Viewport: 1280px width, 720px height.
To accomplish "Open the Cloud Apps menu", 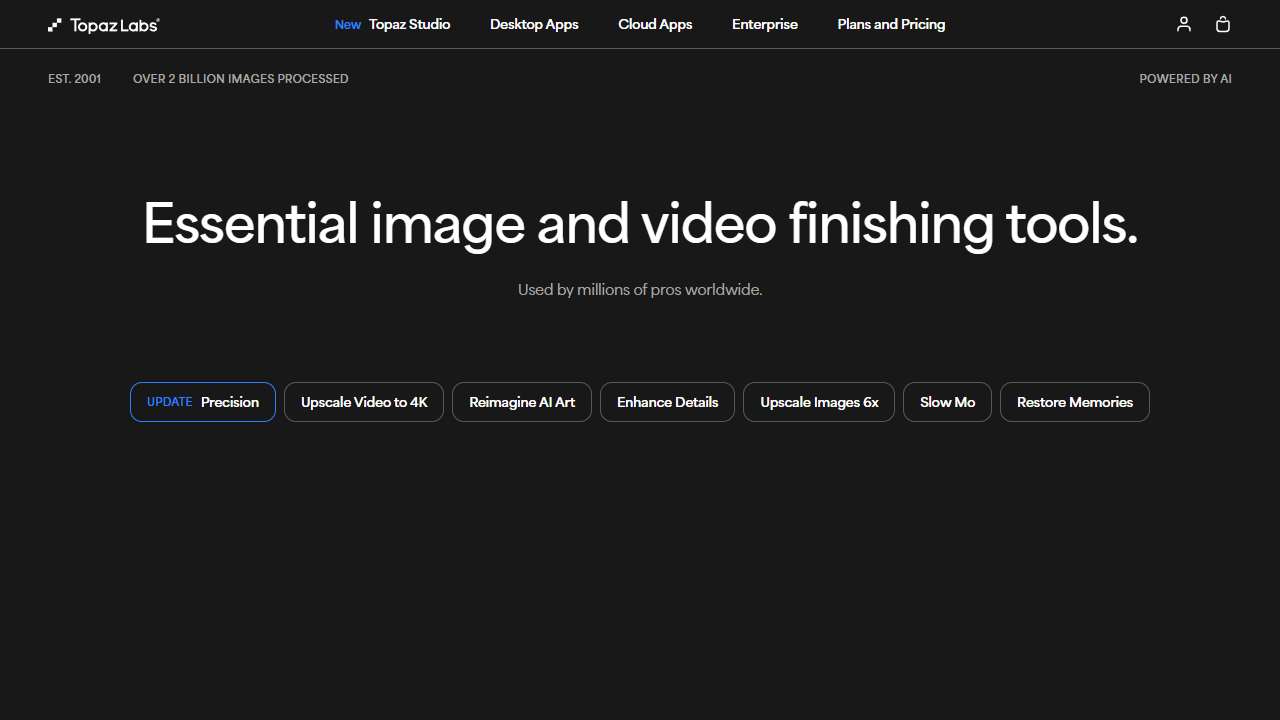I will pyautogui.click(x=655, y=24).
